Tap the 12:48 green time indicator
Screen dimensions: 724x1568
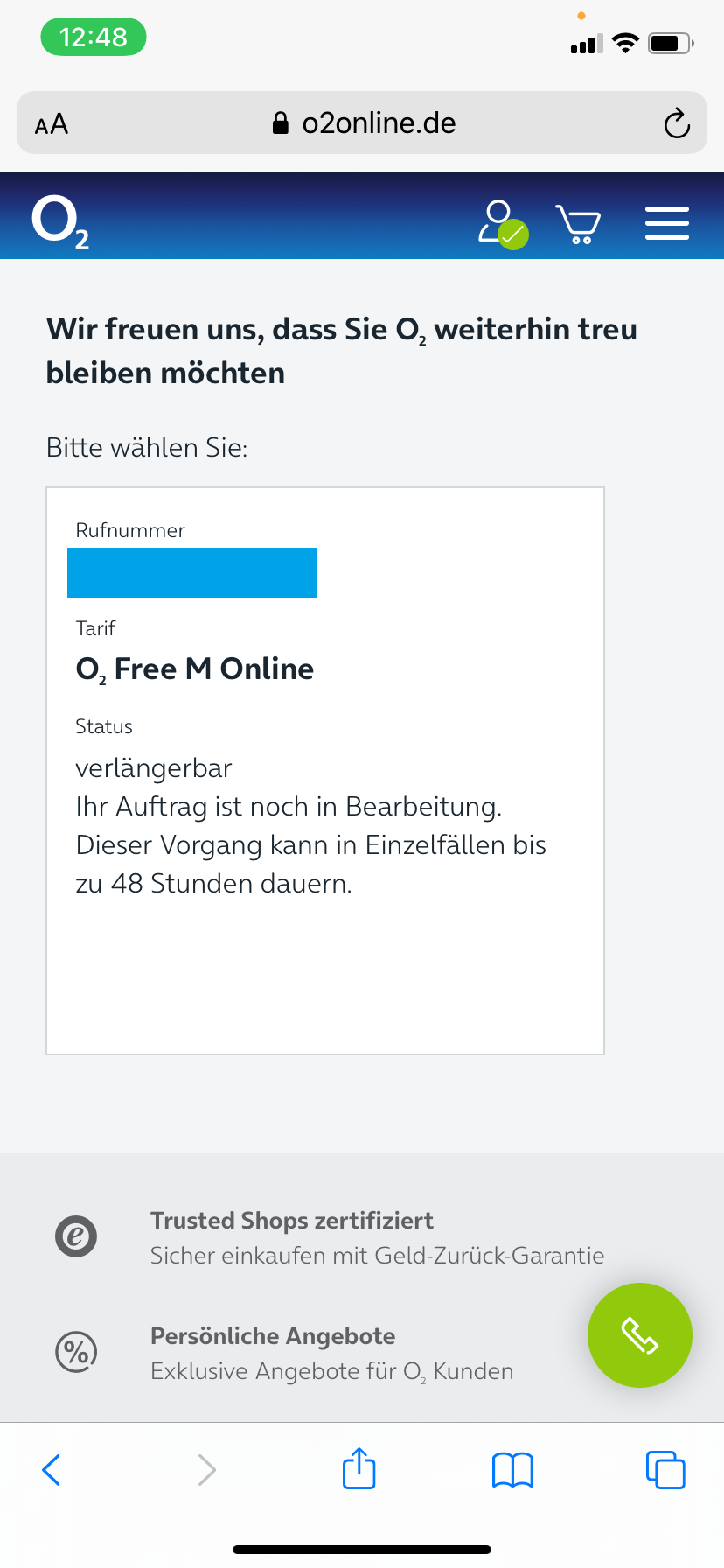94,37
